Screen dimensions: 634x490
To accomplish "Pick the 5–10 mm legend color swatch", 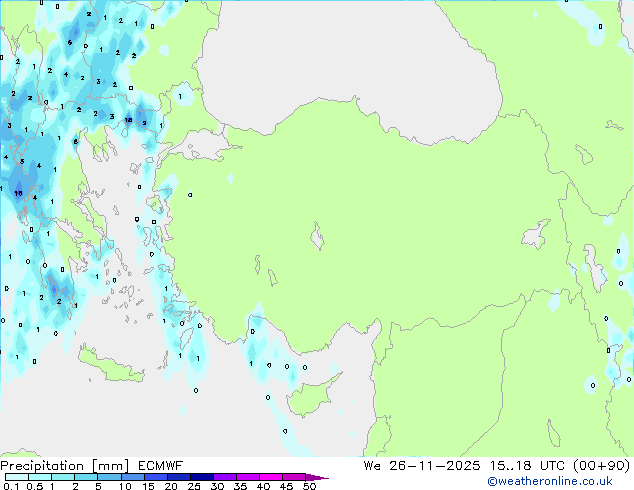I will click(109, 477).
